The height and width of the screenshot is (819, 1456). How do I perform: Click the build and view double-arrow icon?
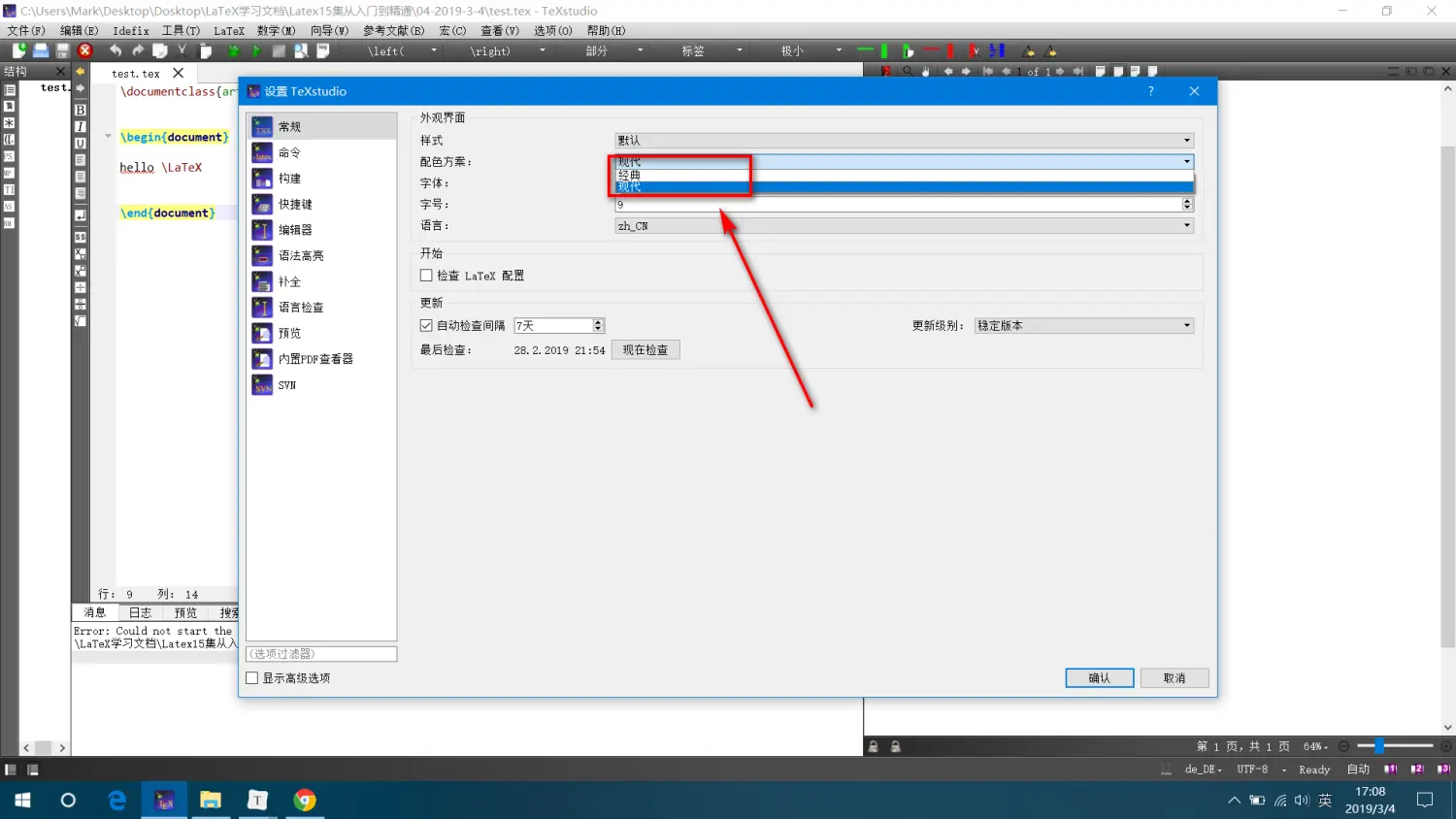coord(234,50)
